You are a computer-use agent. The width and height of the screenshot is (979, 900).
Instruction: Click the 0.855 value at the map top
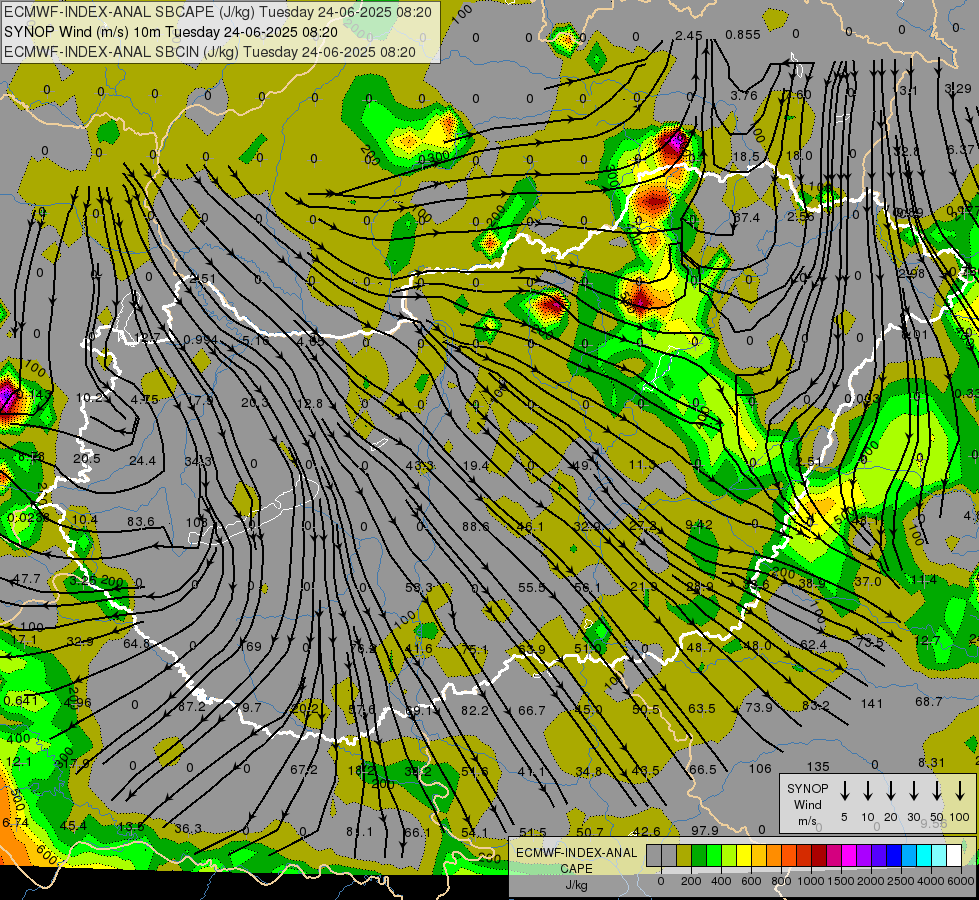pos(743,35)
